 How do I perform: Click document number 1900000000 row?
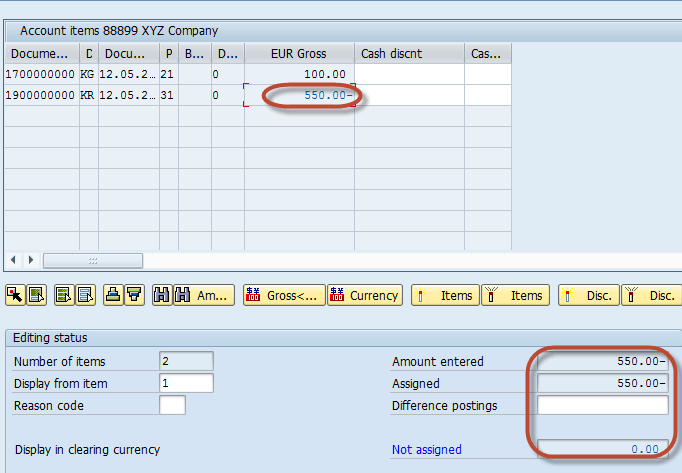(x=40, y=95)
